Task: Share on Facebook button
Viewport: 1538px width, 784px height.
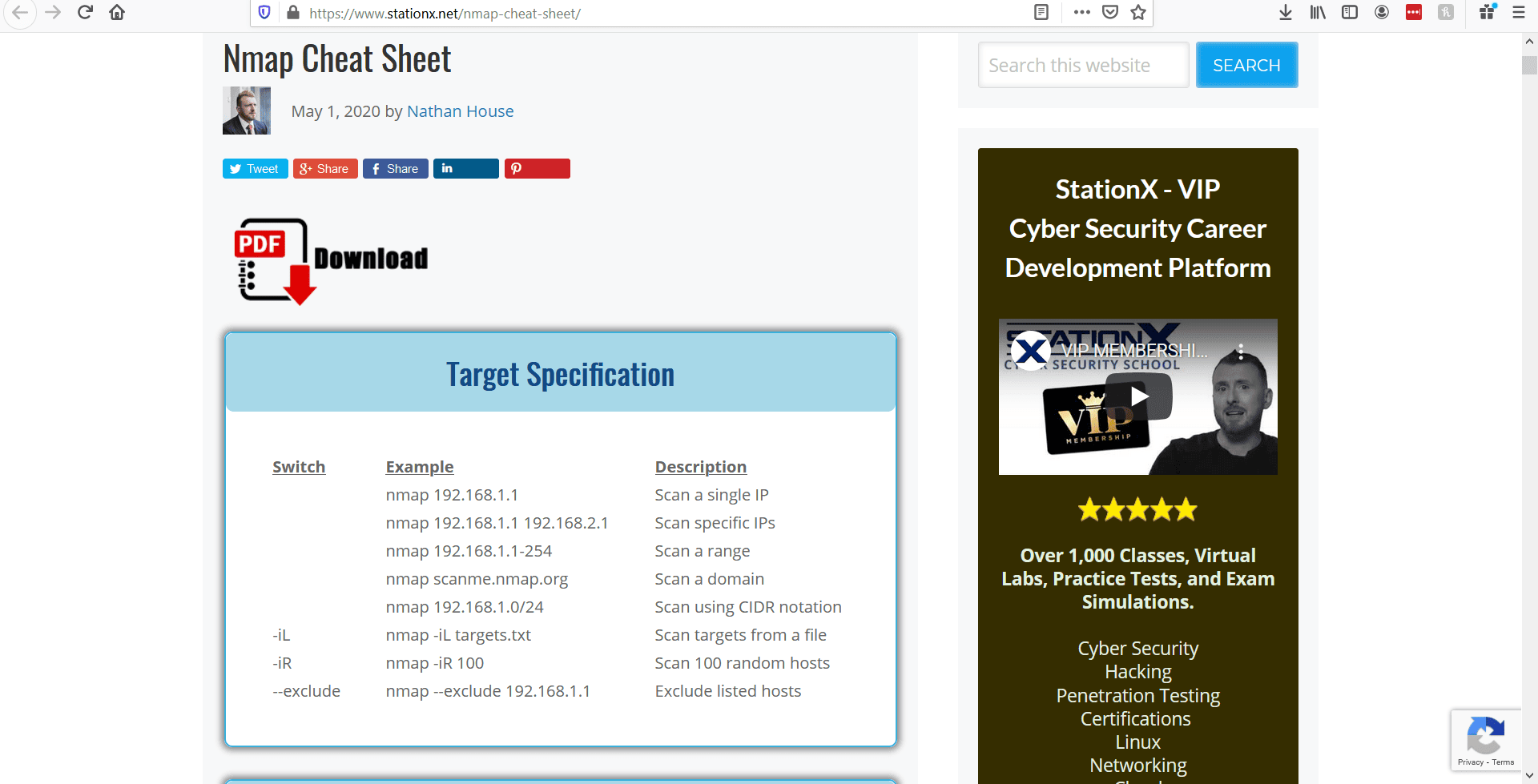Action: click(396, 169)
